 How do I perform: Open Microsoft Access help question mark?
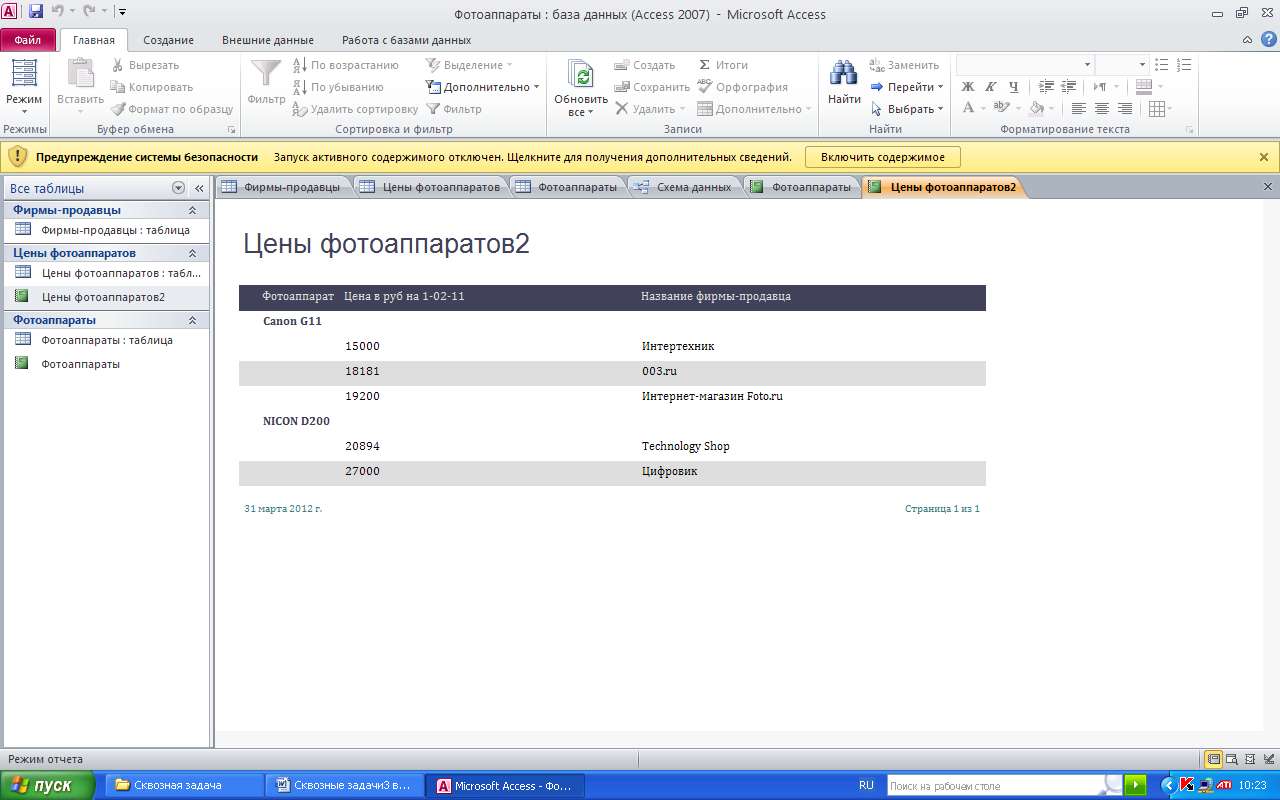[1269, 39]
